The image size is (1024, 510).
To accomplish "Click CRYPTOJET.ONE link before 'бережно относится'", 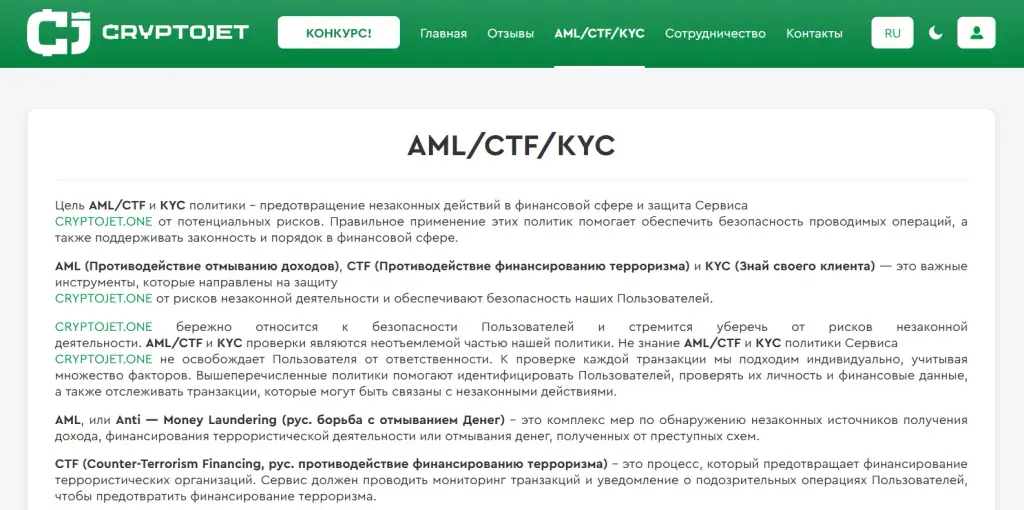I will 103,327.
